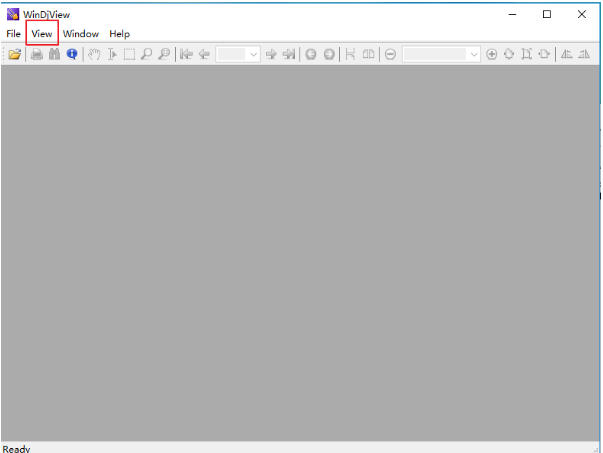Select the rectangle selection tool
The width and height of the screenshot is (603, 453).
(129, 54)
